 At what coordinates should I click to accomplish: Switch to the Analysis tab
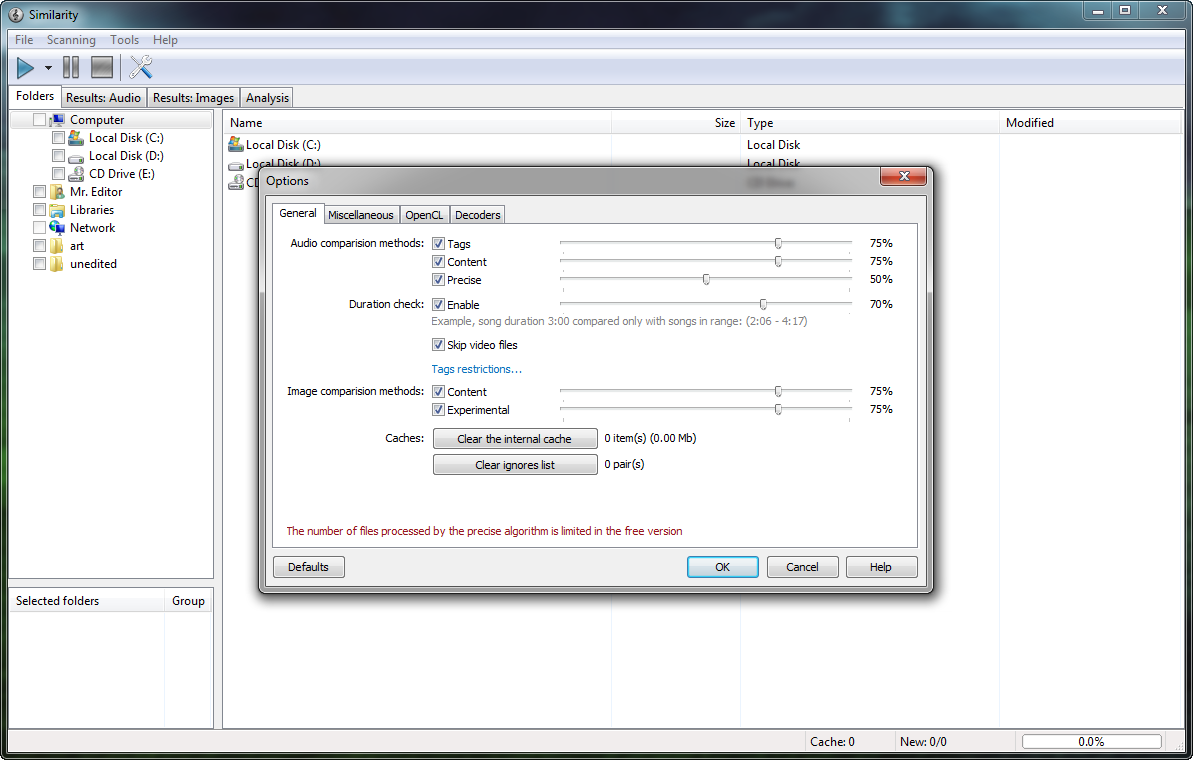coord(267,97)
